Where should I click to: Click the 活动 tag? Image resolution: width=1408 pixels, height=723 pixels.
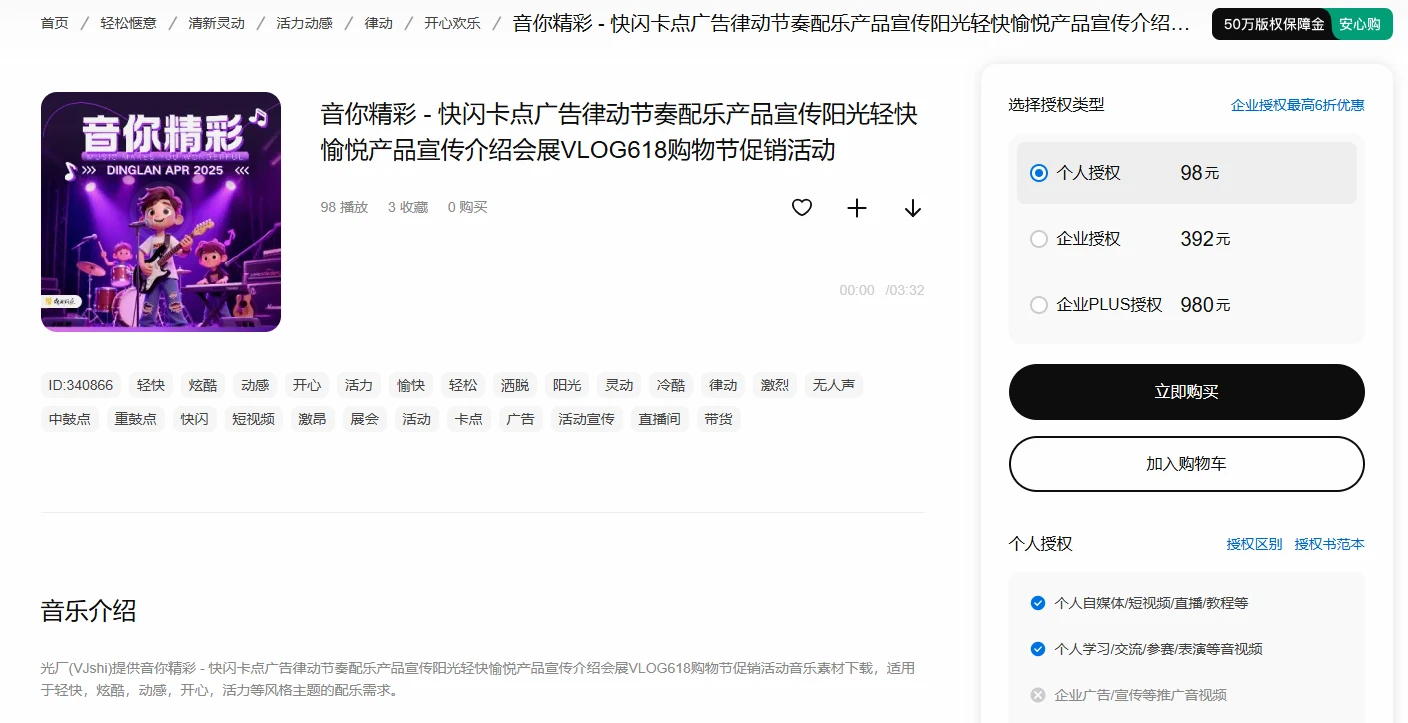(x=417, y=419)
